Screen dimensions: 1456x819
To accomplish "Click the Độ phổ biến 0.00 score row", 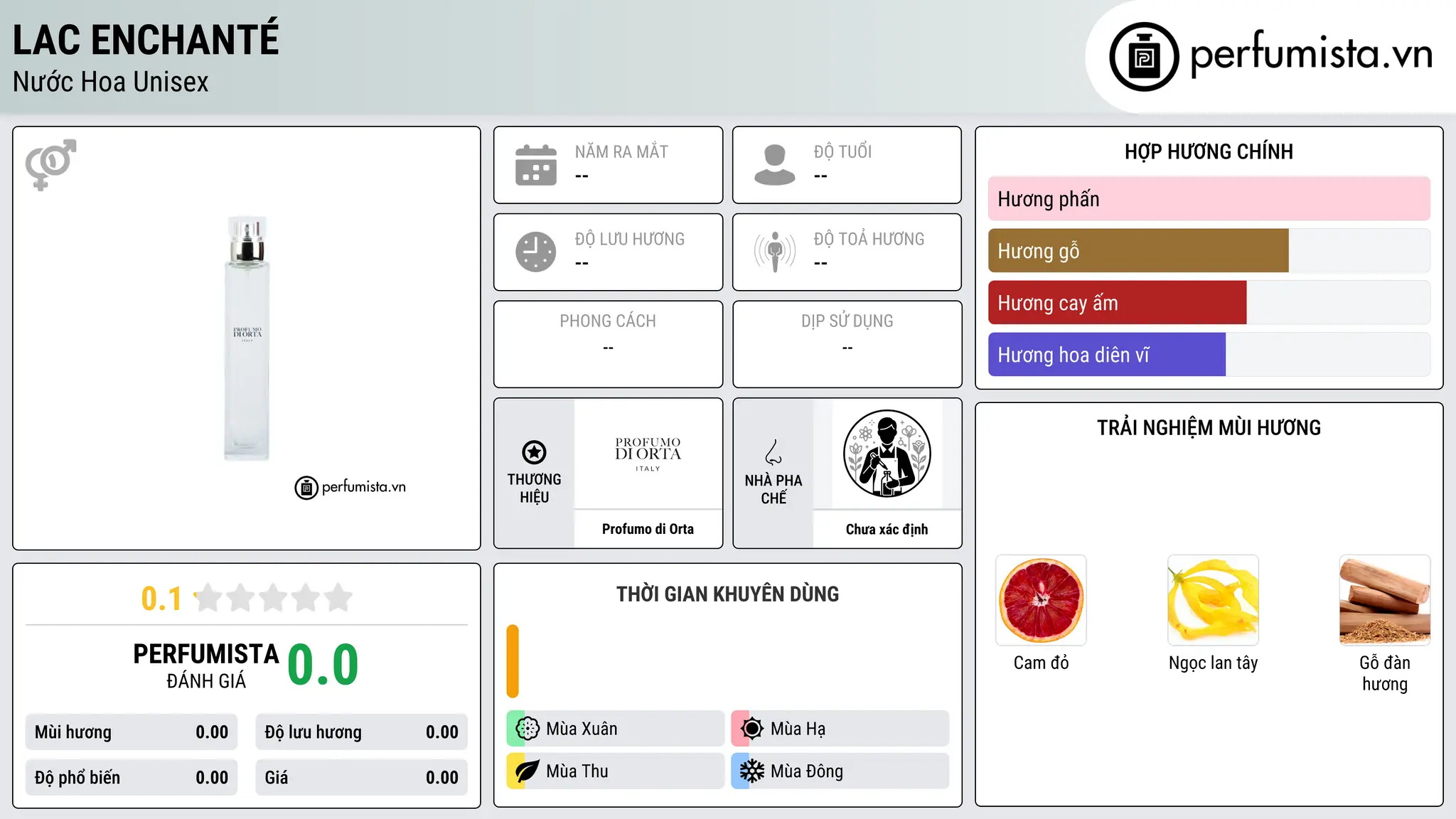I will (x=132, y=778).
